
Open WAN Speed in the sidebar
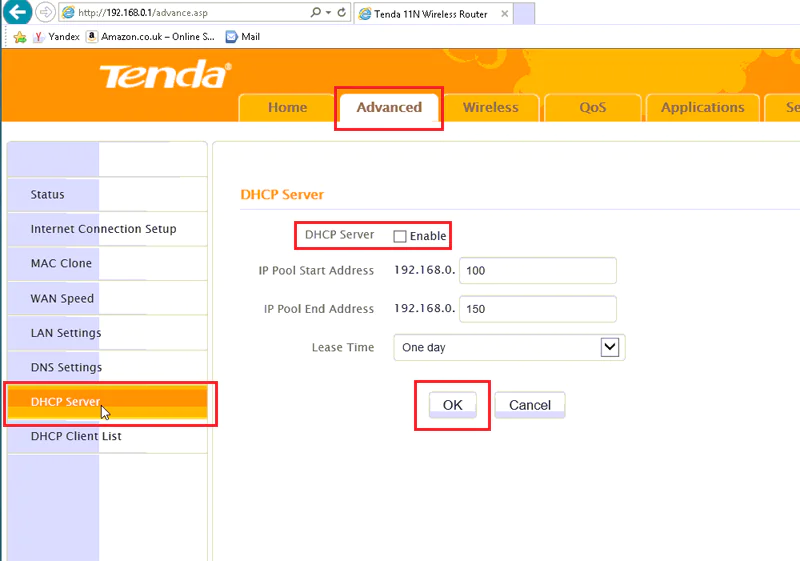point(107,298)
